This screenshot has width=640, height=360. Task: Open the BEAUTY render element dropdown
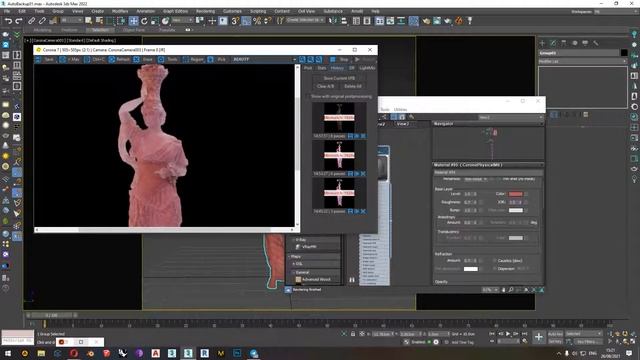tap(264, 60)
